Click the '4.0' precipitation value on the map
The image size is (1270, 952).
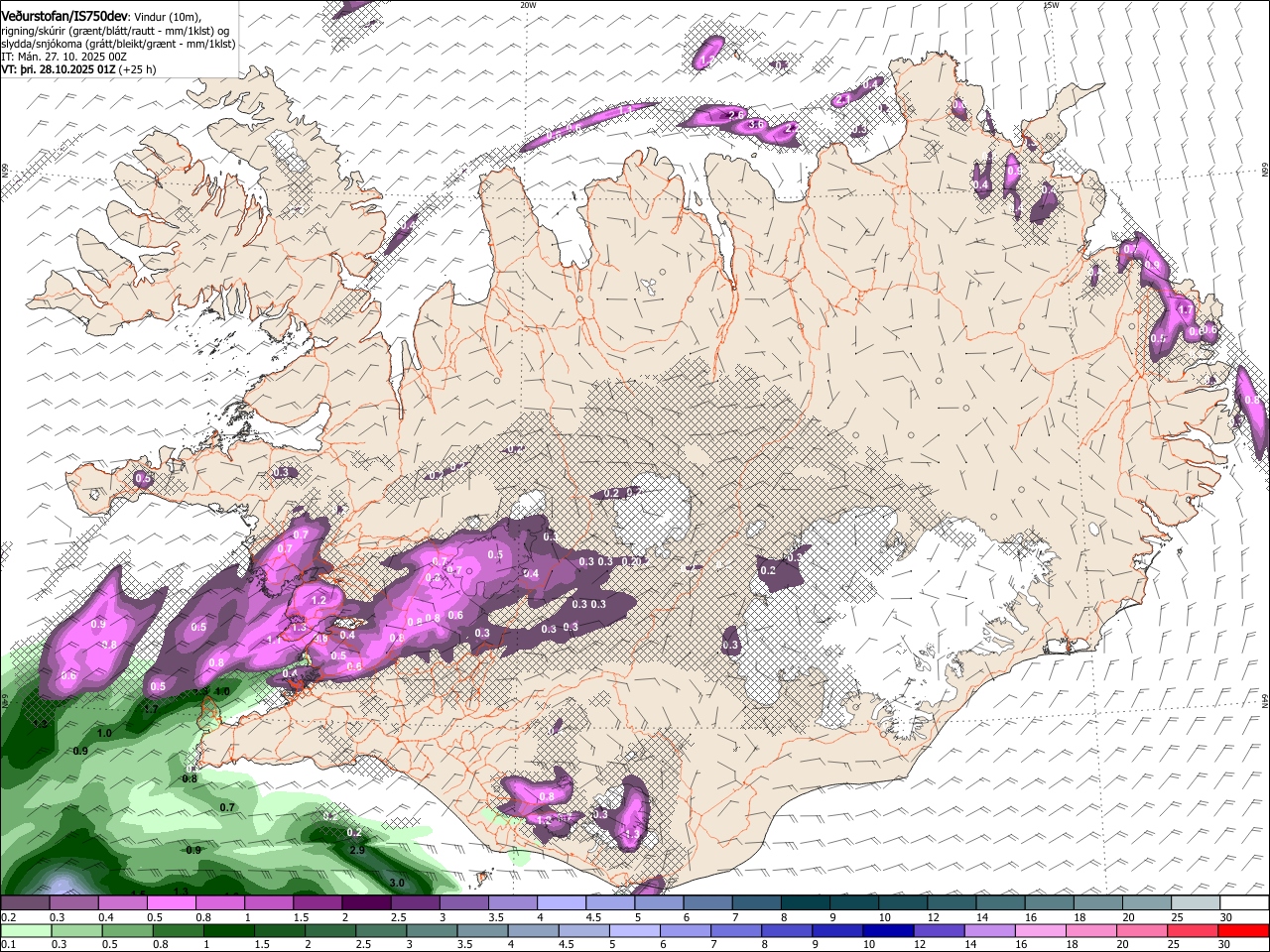coord(222,691)
